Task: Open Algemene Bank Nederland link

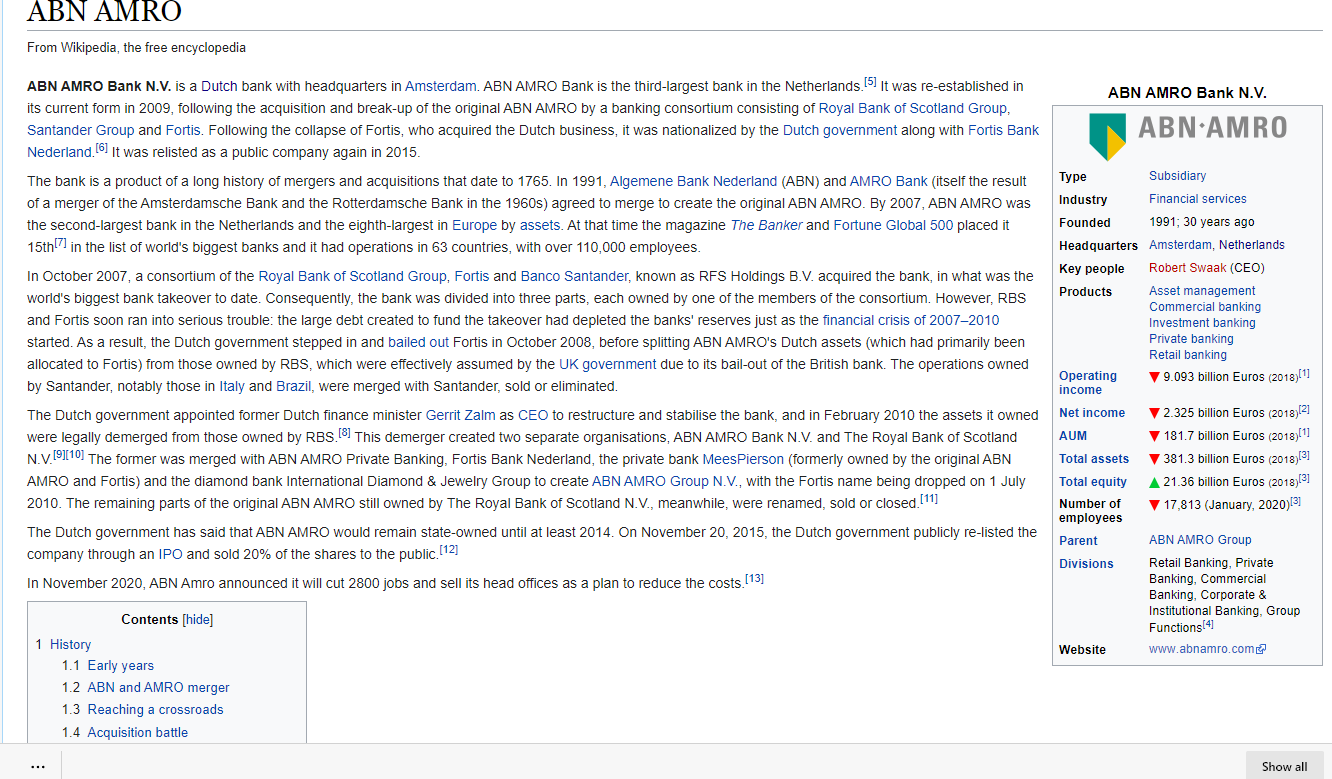Action: click(693, 181)
